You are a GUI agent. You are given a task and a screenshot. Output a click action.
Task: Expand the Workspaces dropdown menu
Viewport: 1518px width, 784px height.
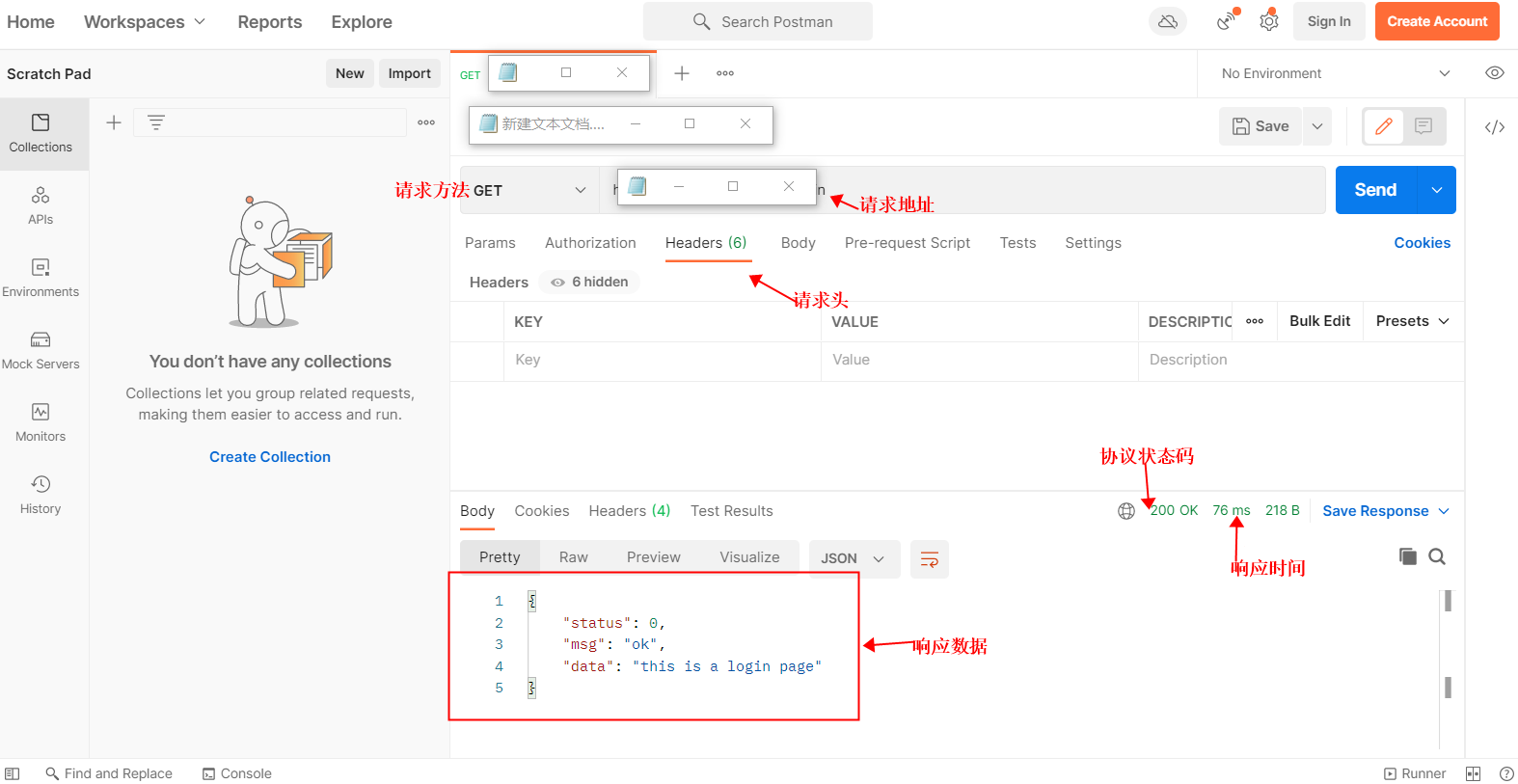pyautogui.click(x=145, y=22)
